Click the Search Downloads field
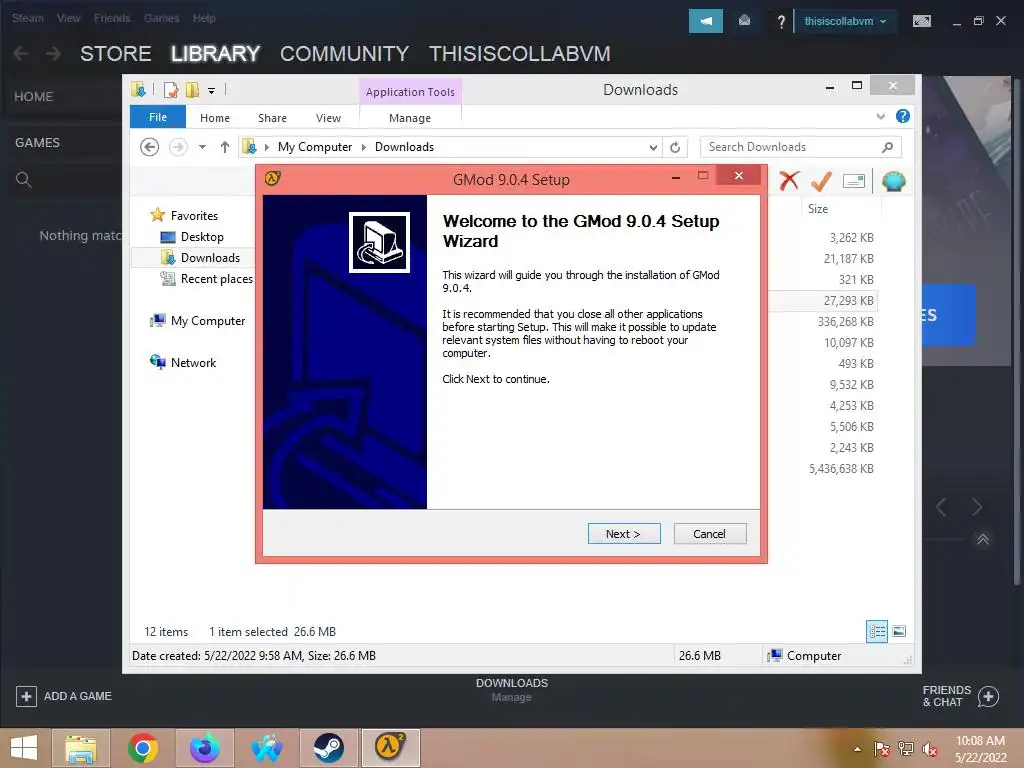Screen dimensions: 1024x768 click(x=800, y=147)
